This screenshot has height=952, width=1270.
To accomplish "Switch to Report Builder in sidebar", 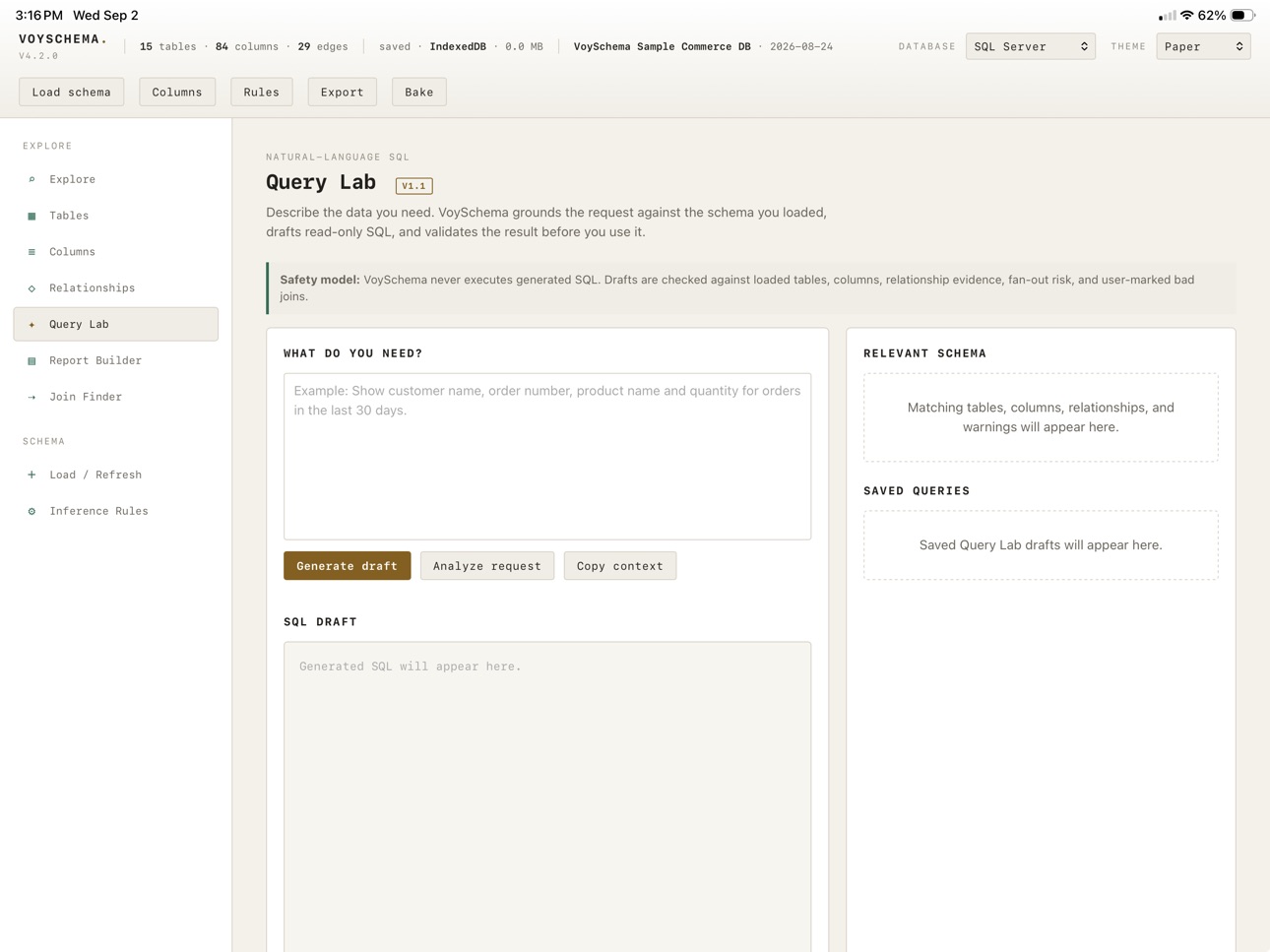I will [115, 360].
